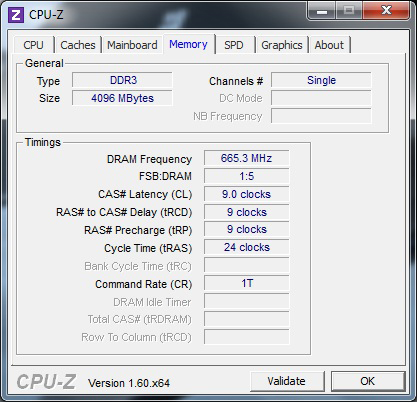
Task: Click the 1:5 FSB:DRAM ratio value
Action: coord(247,176)
